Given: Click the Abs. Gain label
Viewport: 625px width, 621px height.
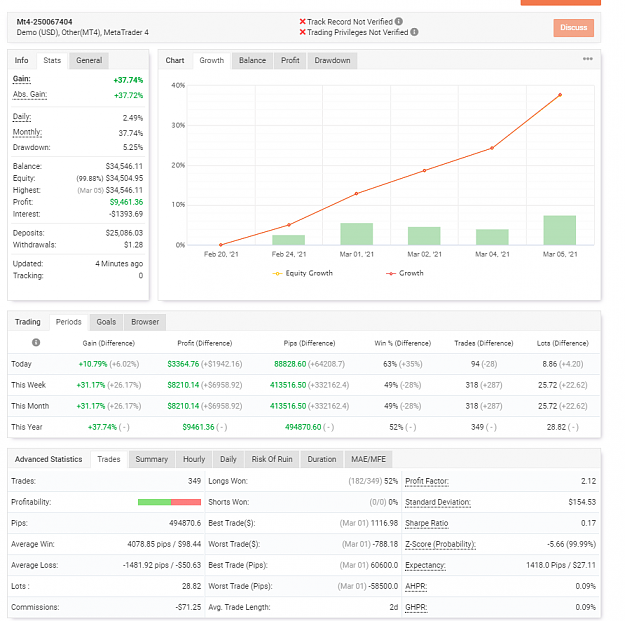Looking at the screenshot, I should click(x=30, y=94).
